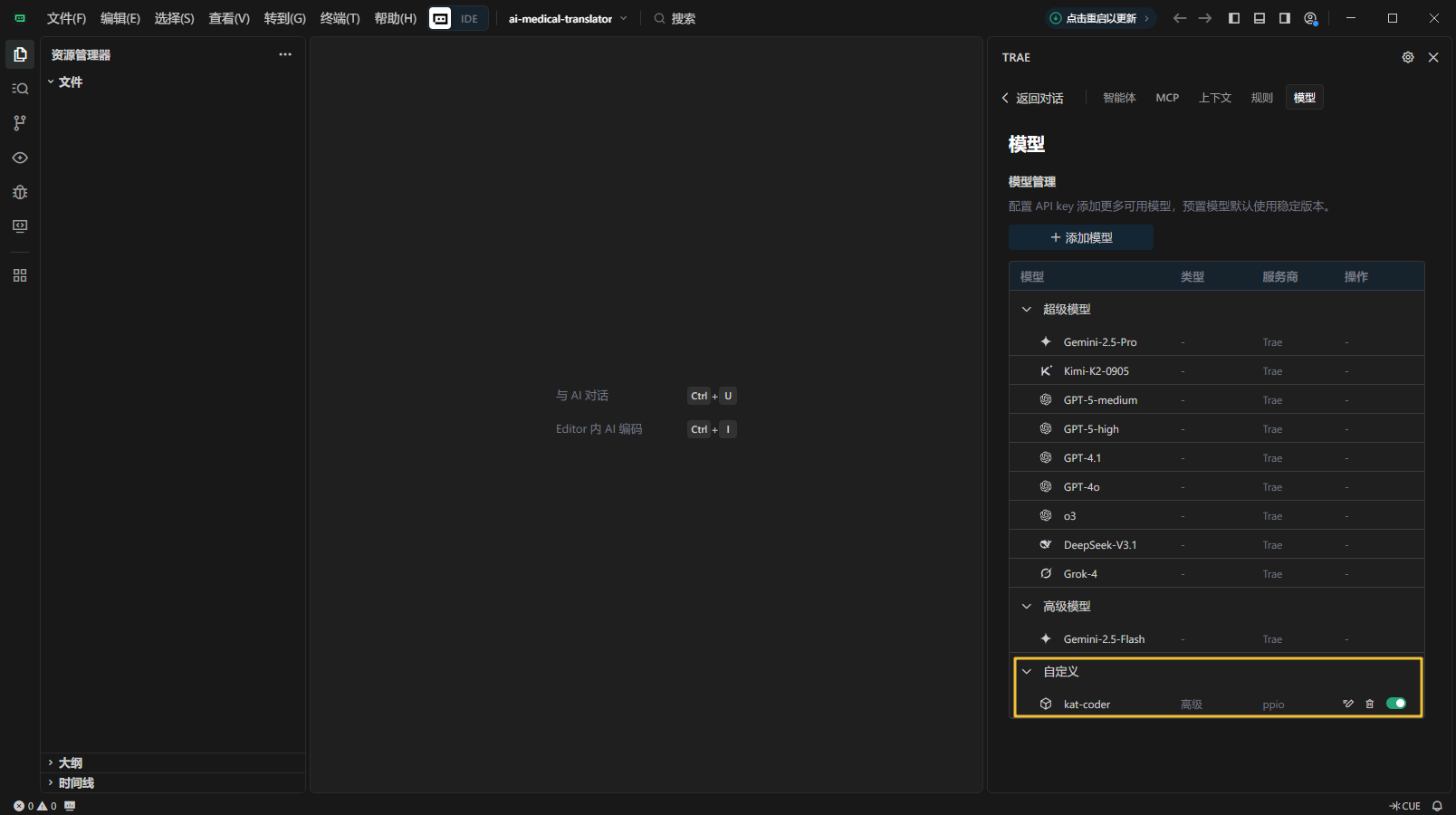Screen dimensions: 1456x815
Task: Switch to the 规则 tab
Action: coord(1262,98)
